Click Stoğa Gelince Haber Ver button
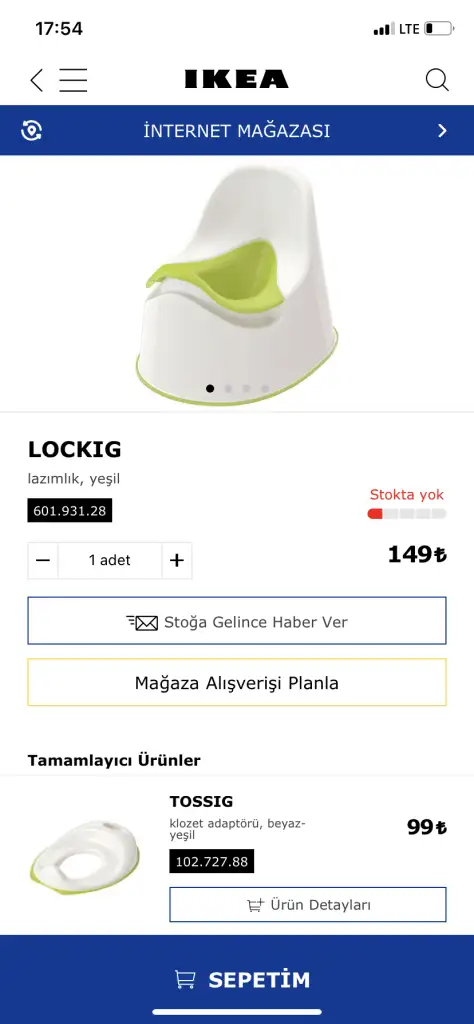Image resolution: width=474 pixels, height=1024 pixels. tap(237, 621)
